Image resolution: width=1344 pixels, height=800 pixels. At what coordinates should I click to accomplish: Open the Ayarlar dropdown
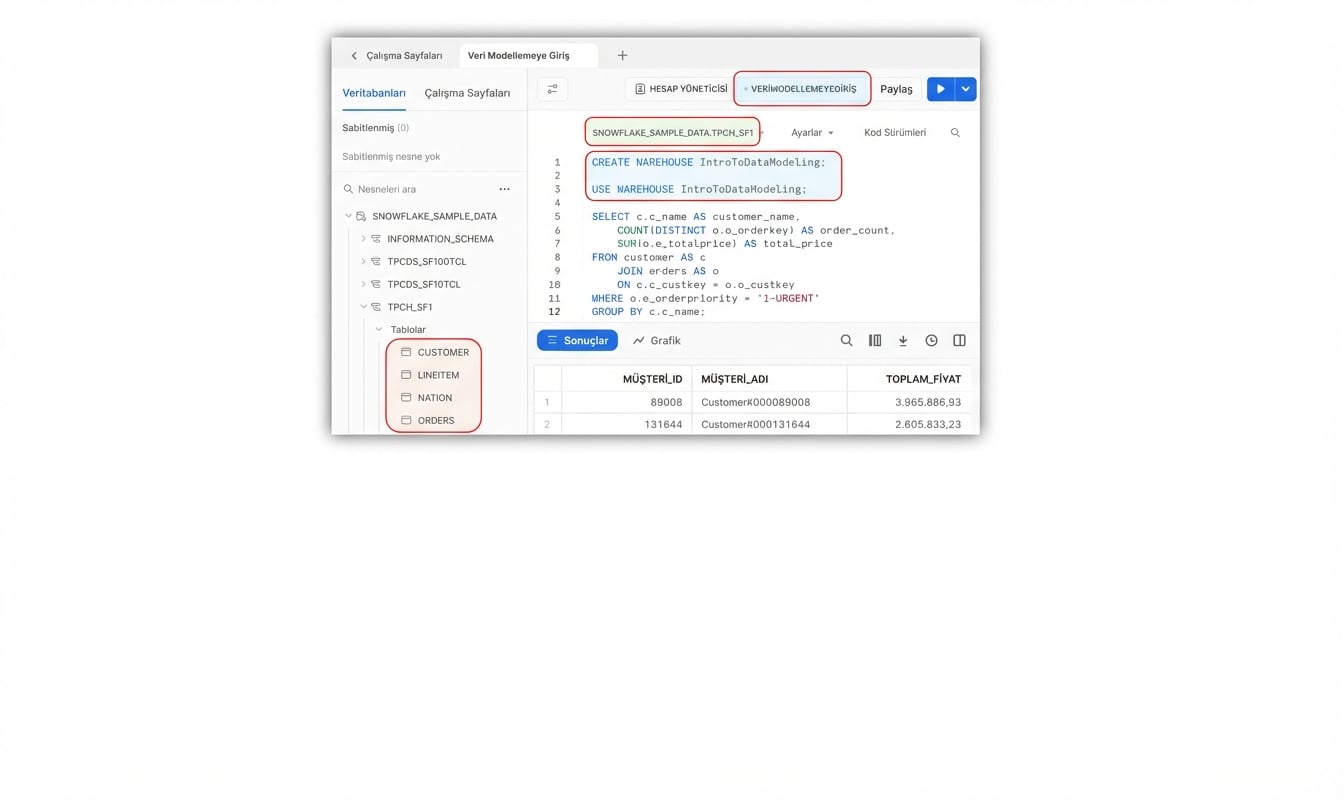point(811,133)
